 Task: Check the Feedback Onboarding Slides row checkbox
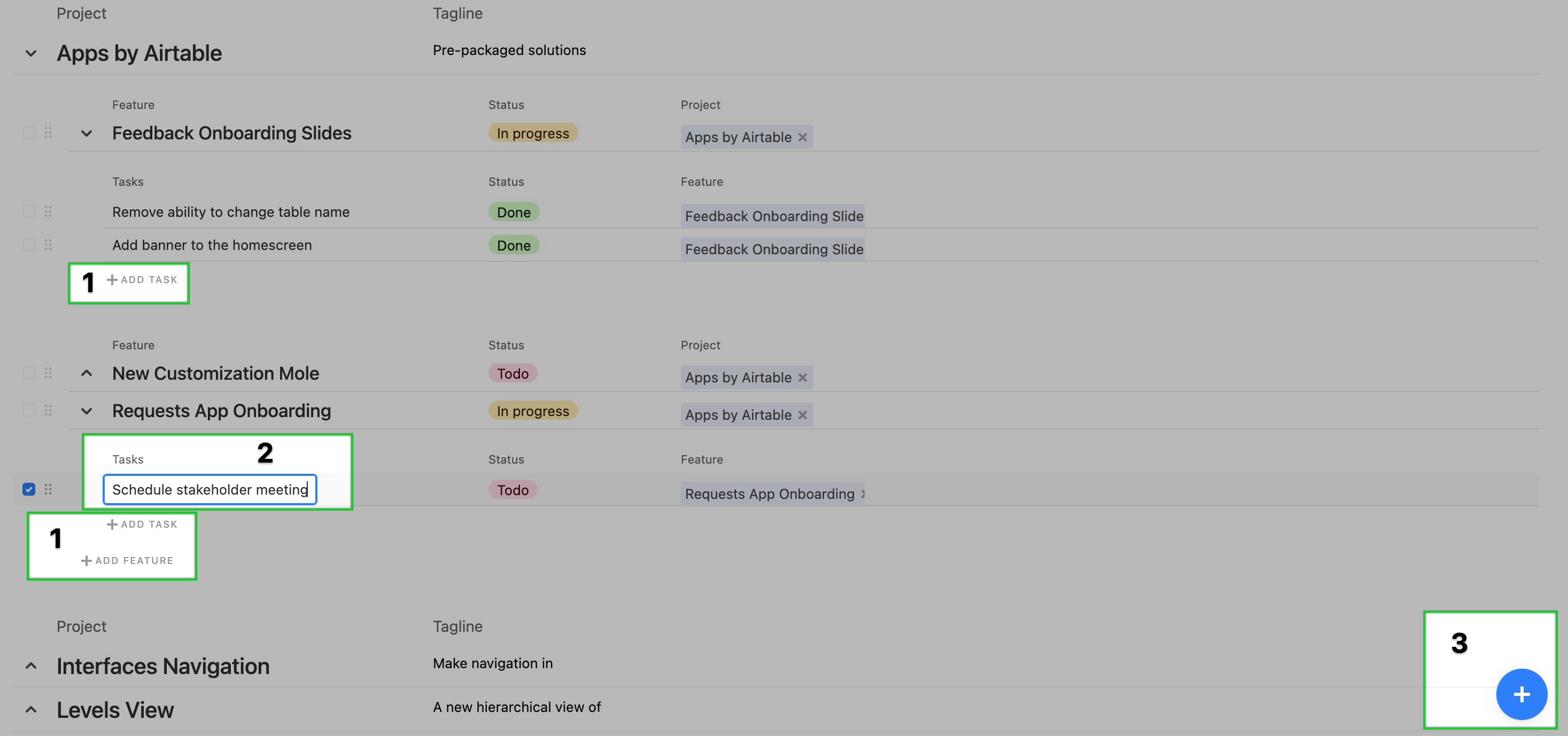pos(29,132)
